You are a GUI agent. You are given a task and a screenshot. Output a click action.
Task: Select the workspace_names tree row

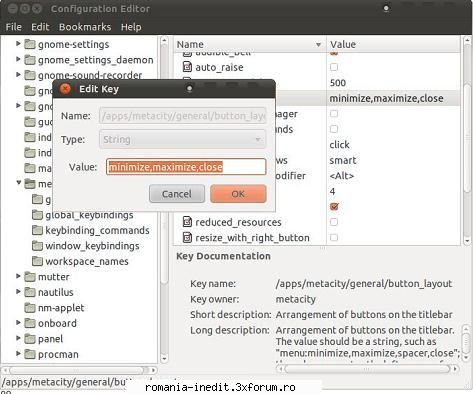point(80,261)
